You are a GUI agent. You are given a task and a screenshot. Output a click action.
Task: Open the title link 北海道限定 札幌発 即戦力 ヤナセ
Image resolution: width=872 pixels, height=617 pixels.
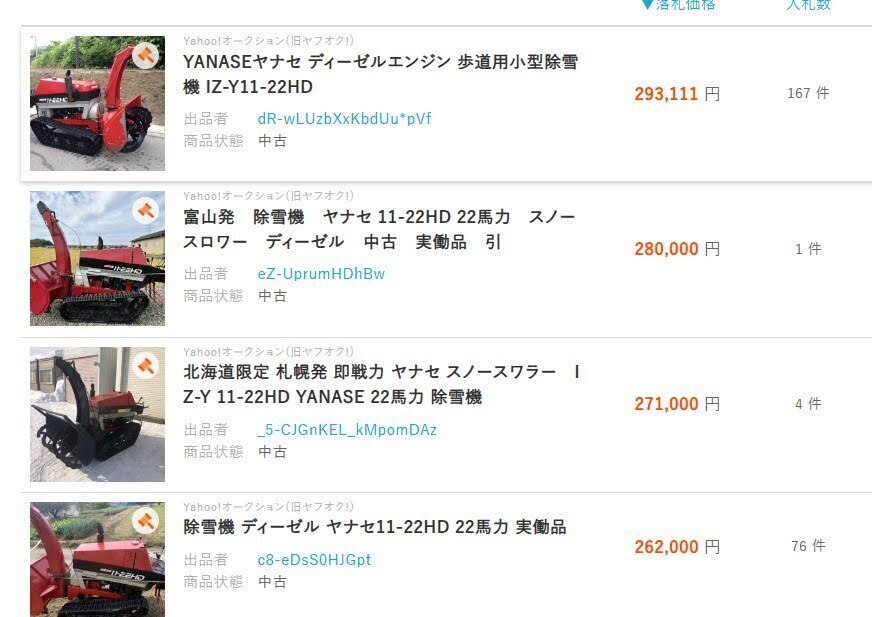[x=382, y=384]
